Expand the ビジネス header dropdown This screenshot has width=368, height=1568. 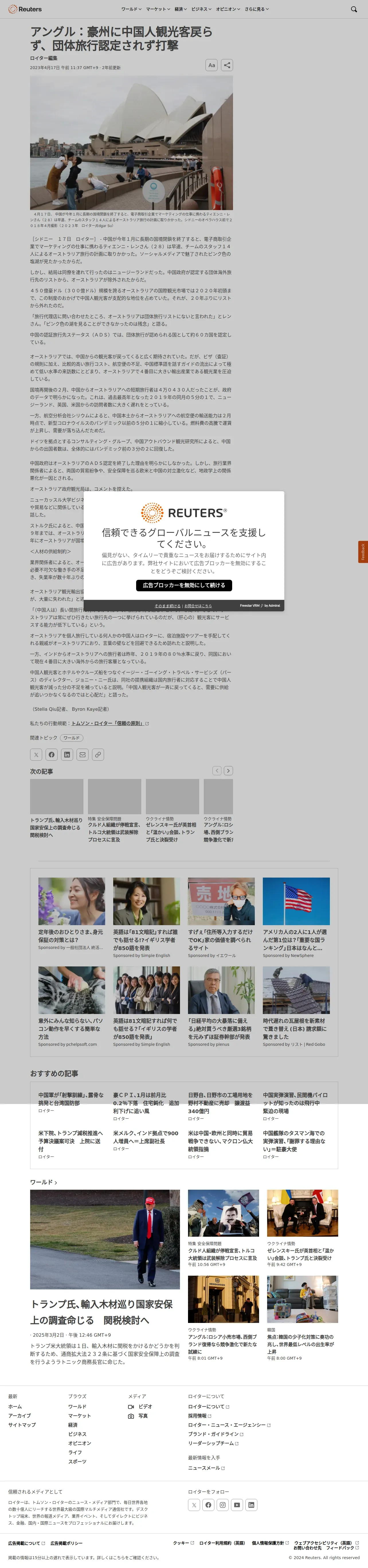[x=201, y=9]
